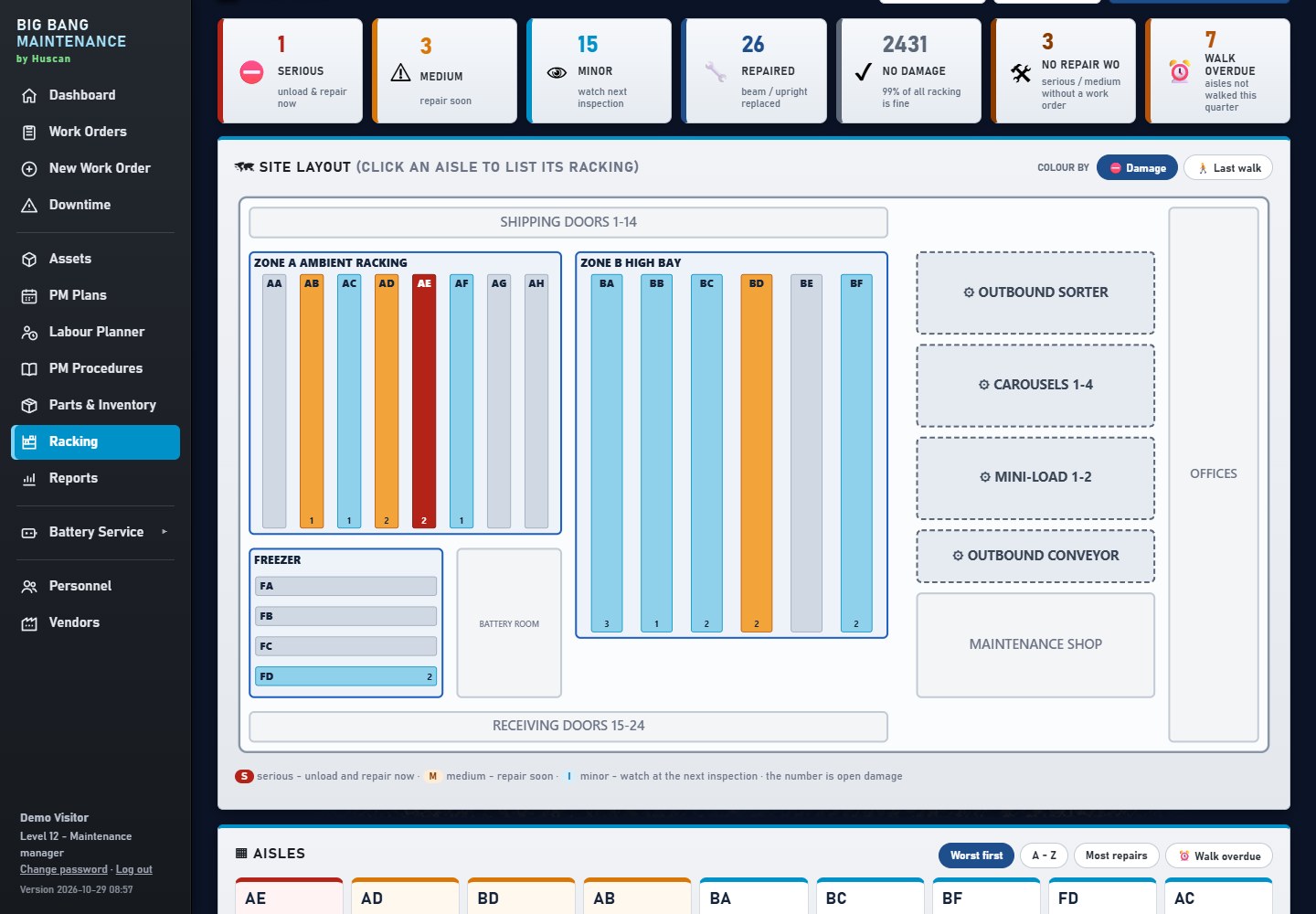Open the AD aisle card

click(x=405, y=897)
